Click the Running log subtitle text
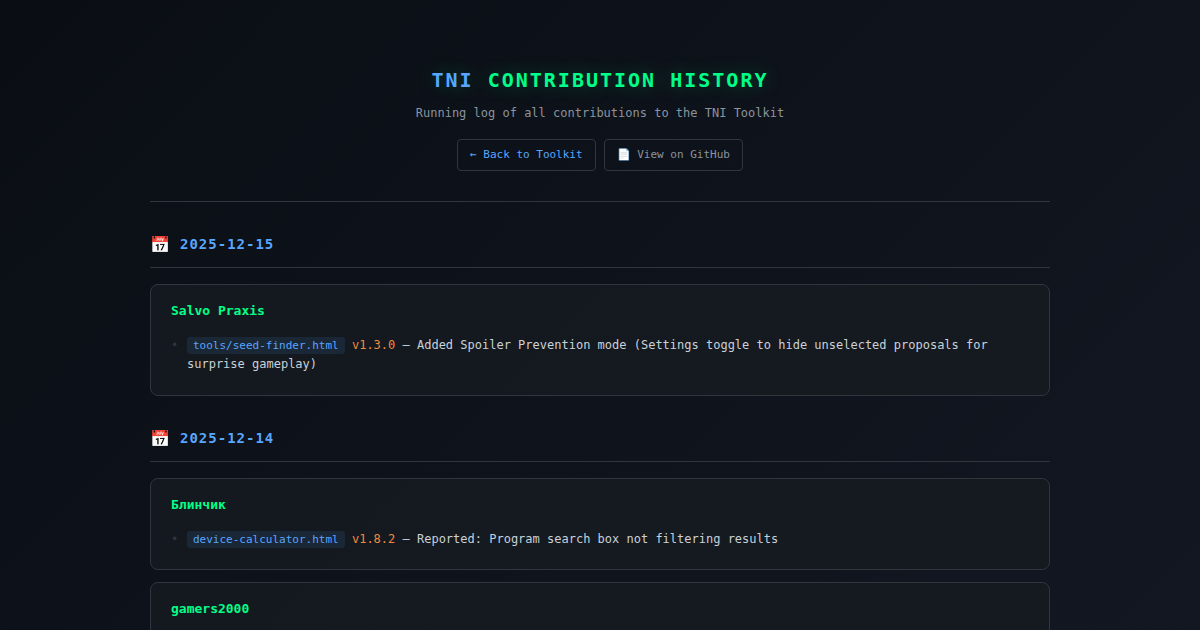The height and width of the screenshot is (630, 1200). (600, 113)
